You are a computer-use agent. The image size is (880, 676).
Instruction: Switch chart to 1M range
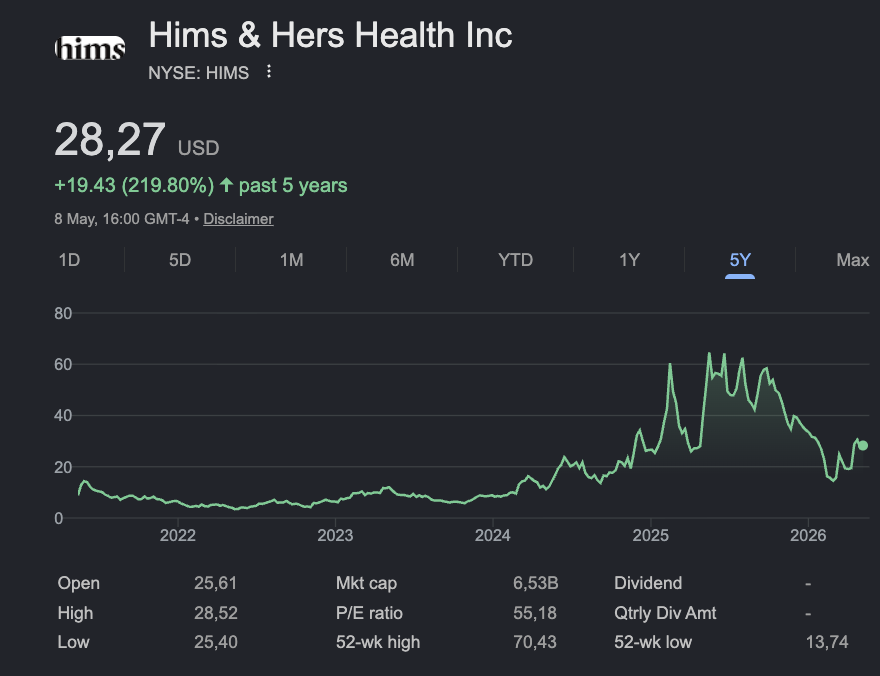tap(291, 260)
